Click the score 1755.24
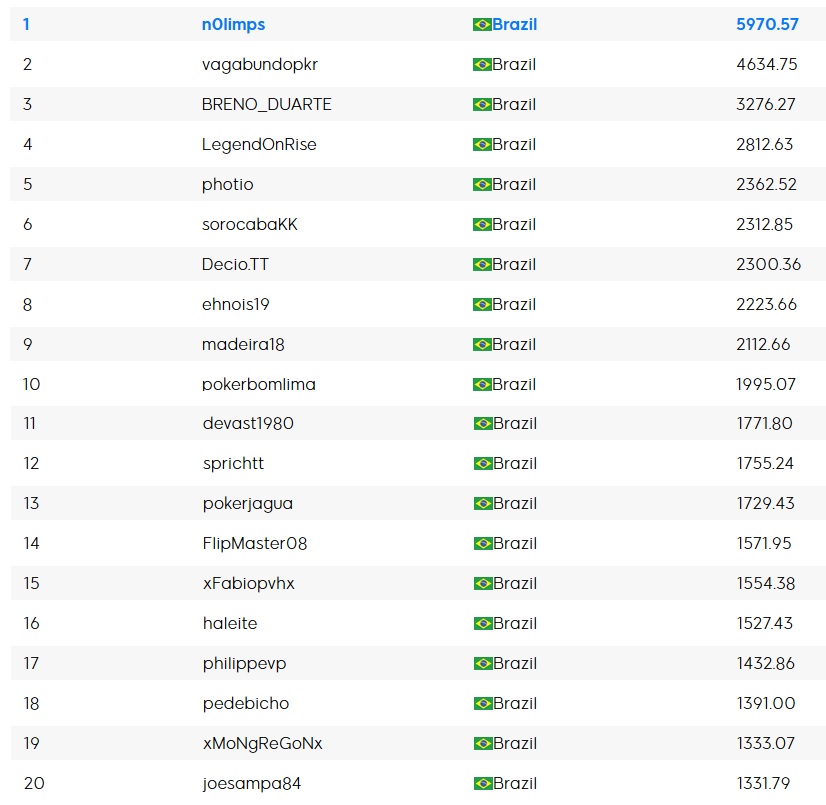This screenshot has width=826, height=805. coord(765,464)
